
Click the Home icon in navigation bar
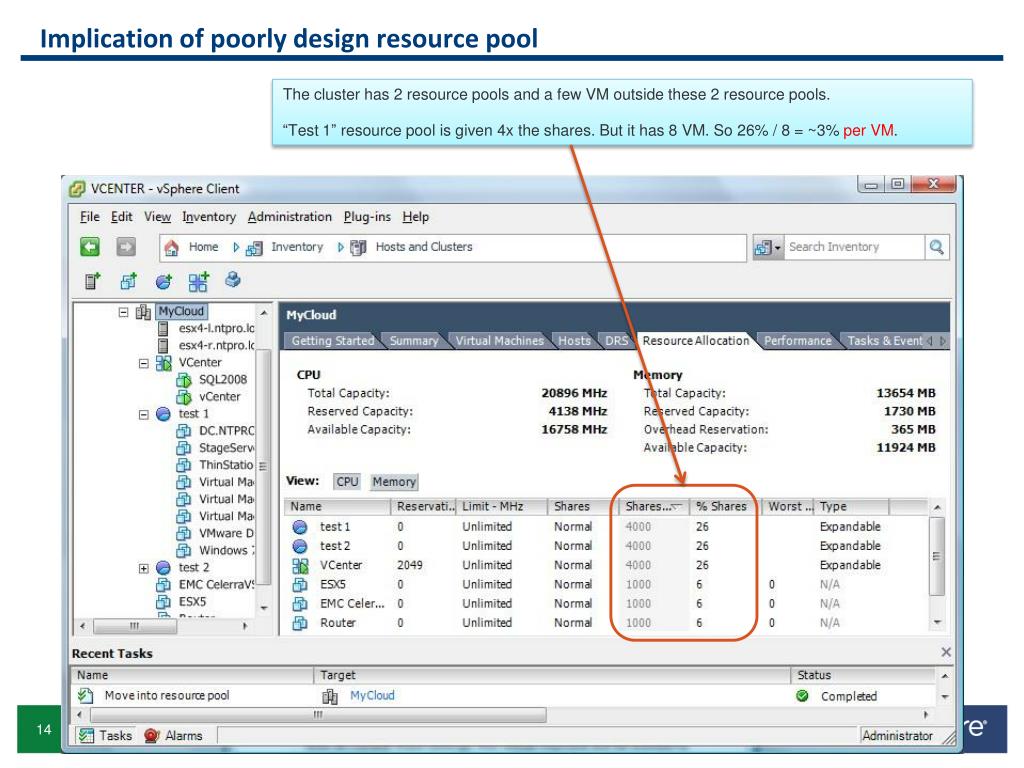(170, 248)
